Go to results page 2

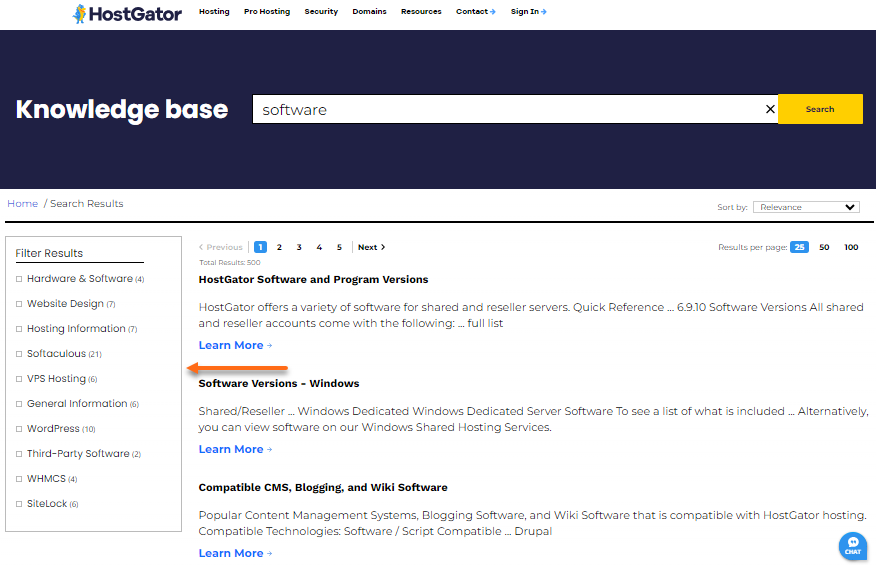pos(279,247)
